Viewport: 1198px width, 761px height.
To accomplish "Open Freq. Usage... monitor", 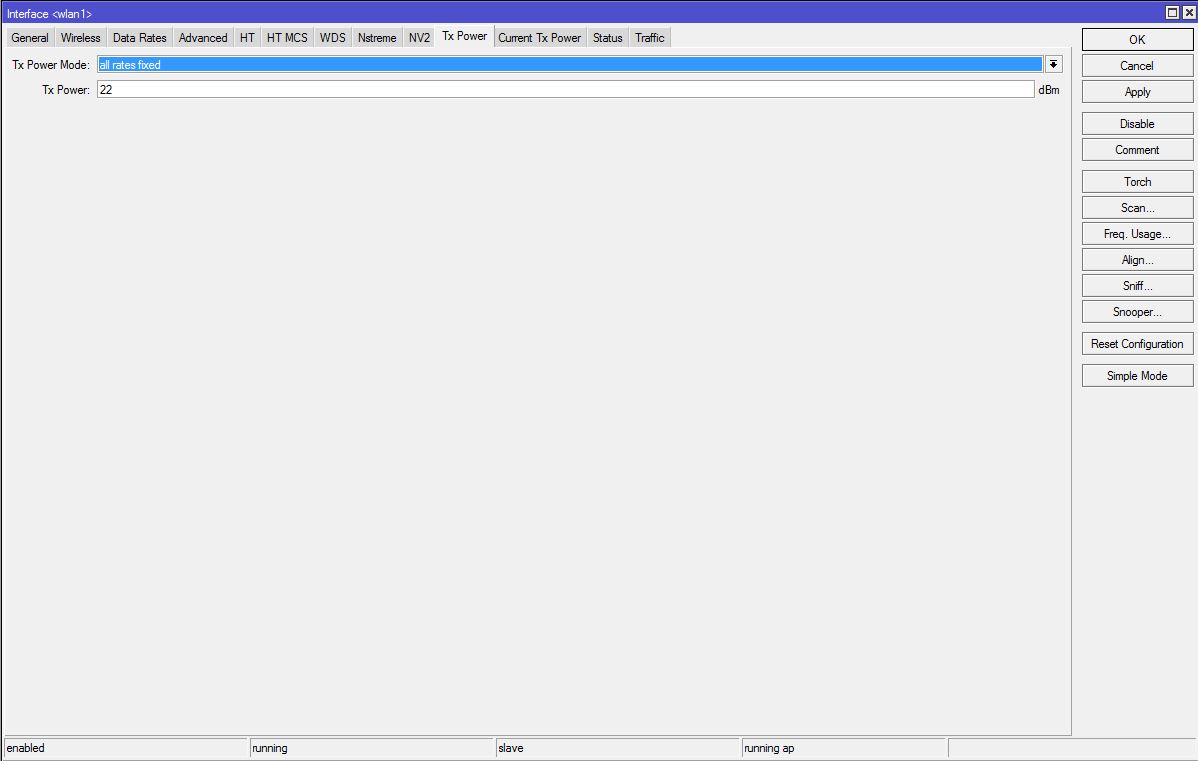I will tap(1137, 234).
